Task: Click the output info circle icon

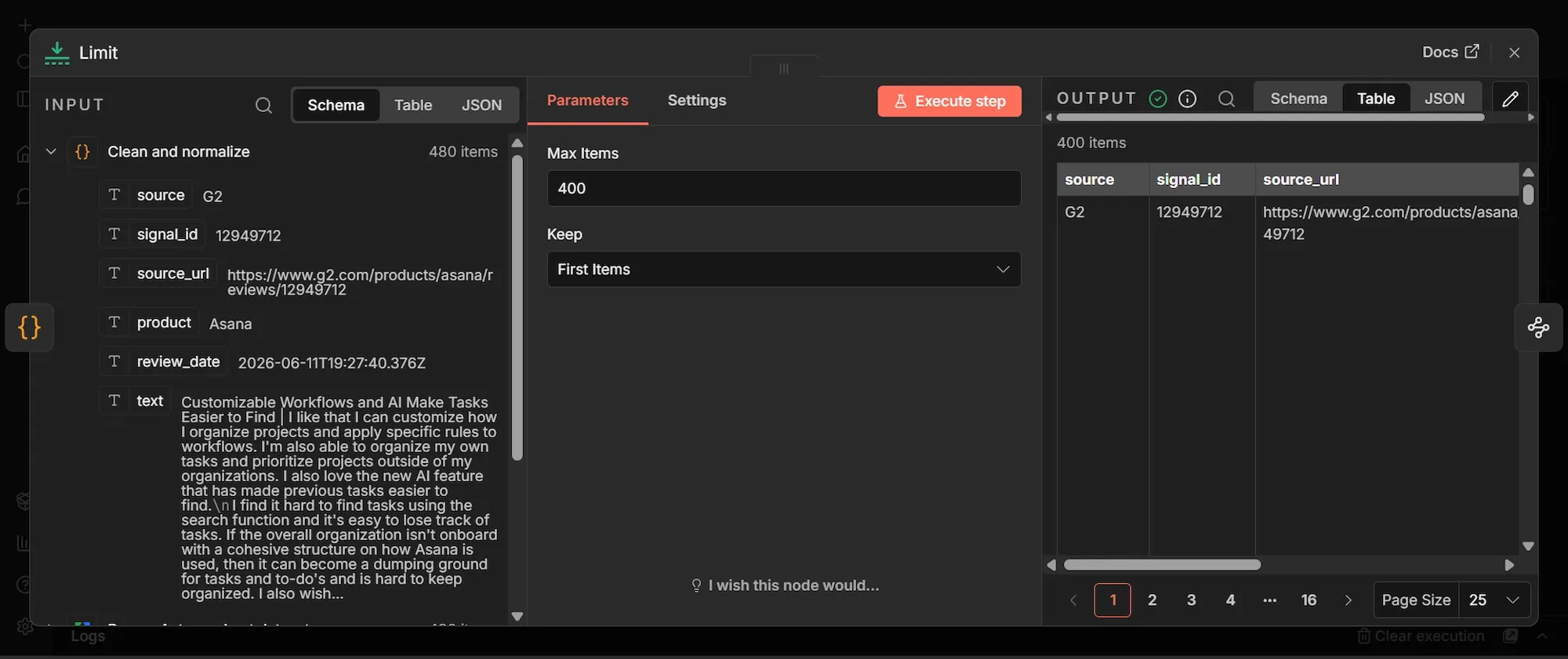Action: [x=1187, y=99]
